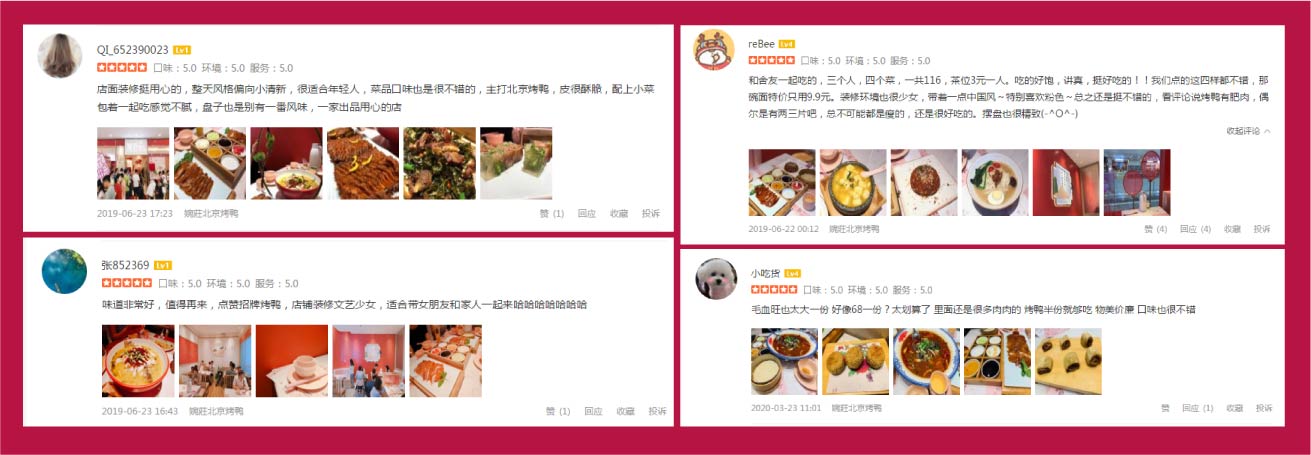Image resolution: width=1311 pixels, height=455 pixels.
Task: Like QI_652390023's review via 赞 (1)
Action: pos(552,213)
